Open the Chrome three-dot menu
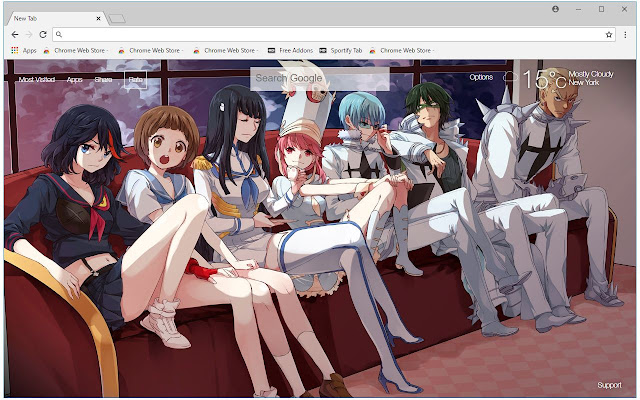This screenshot has width=640, height=400. pos(625,35)
